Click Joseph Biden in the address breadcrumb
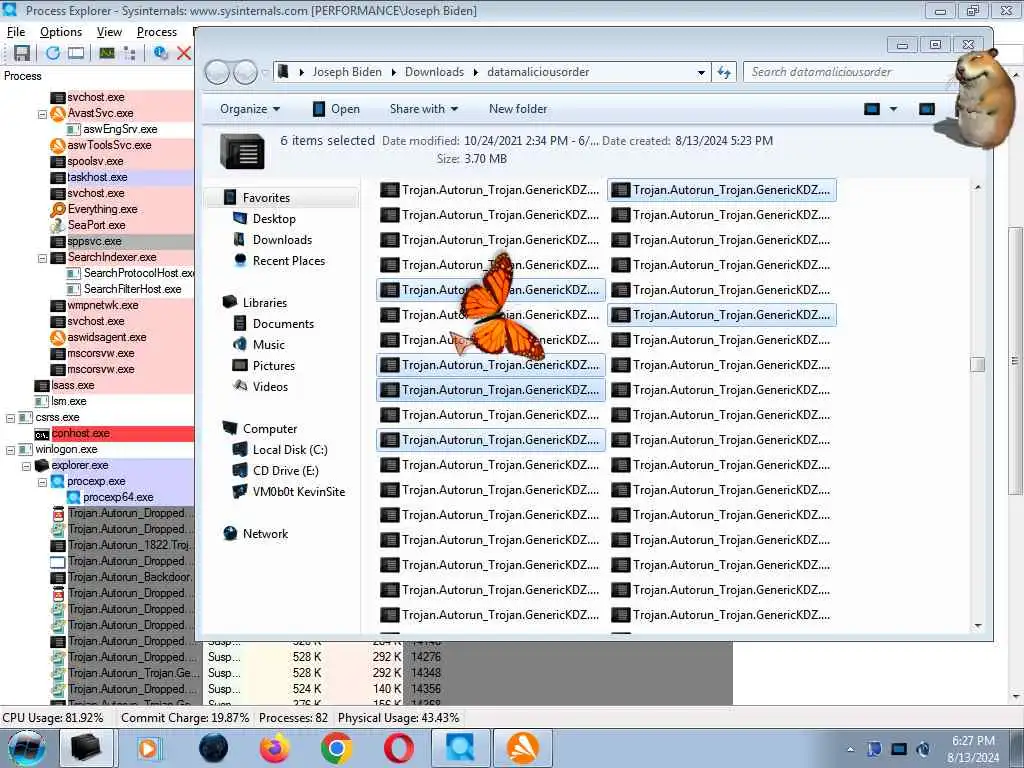The width and height of the screenshot is (1024, 768). tap(347, 72)
